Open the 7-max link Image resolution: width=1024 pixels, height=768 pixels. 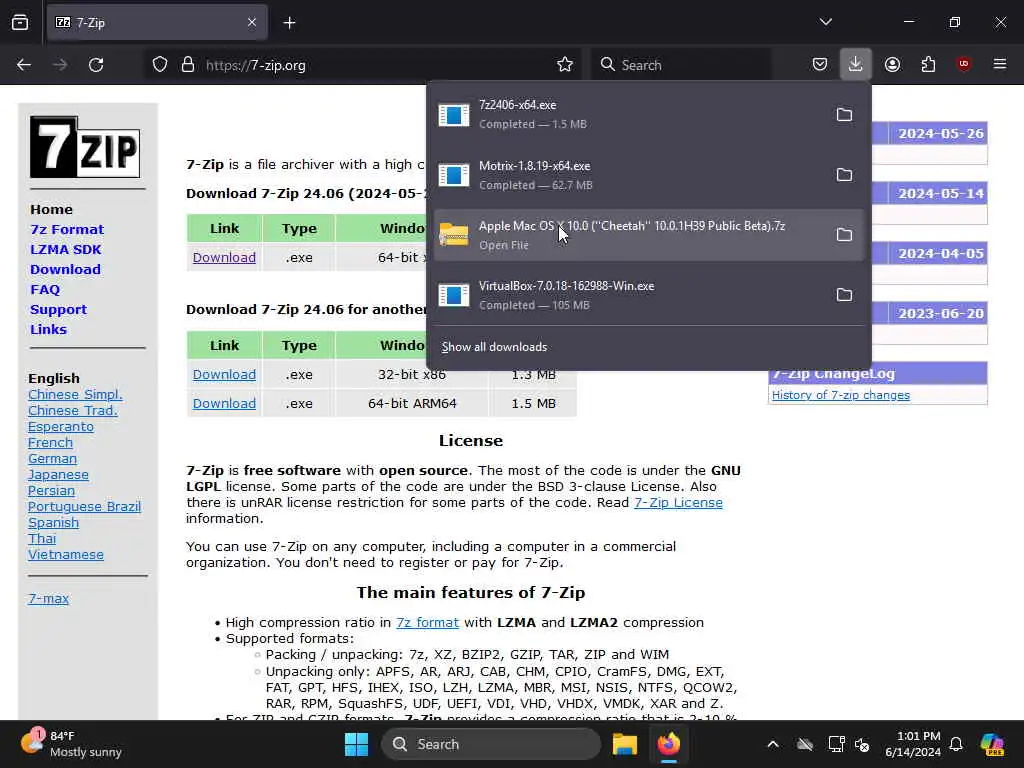(x=48, y=598)
